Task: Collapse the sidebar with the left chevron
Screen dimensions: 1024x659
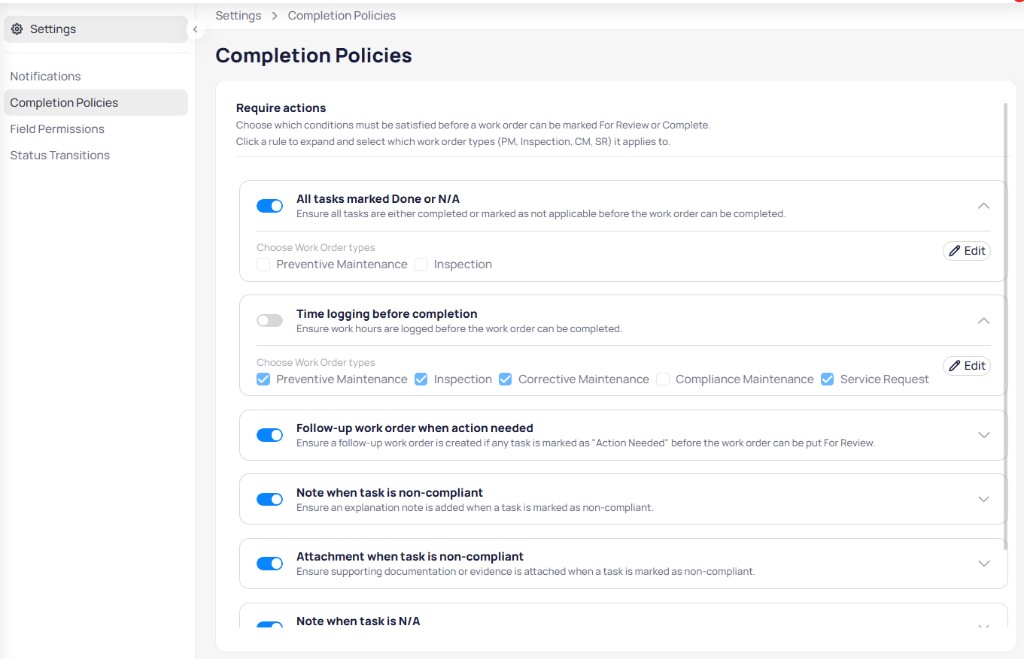Action: [x=195, y=29]
